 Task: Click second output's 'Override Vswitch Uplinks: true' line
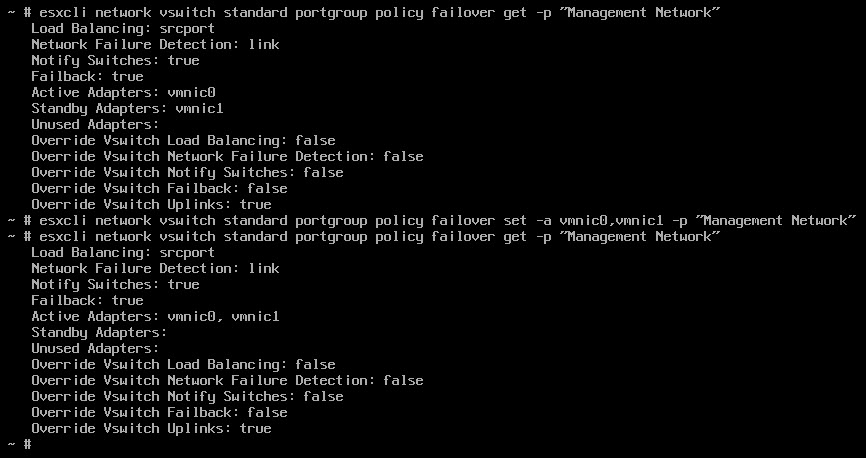coord(151,428)
